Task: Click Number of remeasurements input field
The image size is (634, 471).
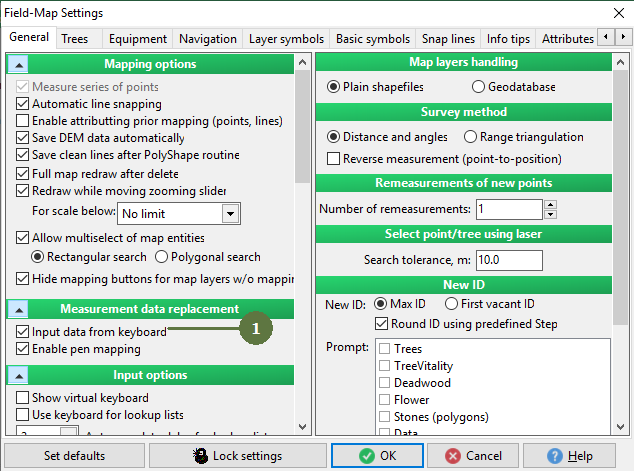Action: point(509,209)
